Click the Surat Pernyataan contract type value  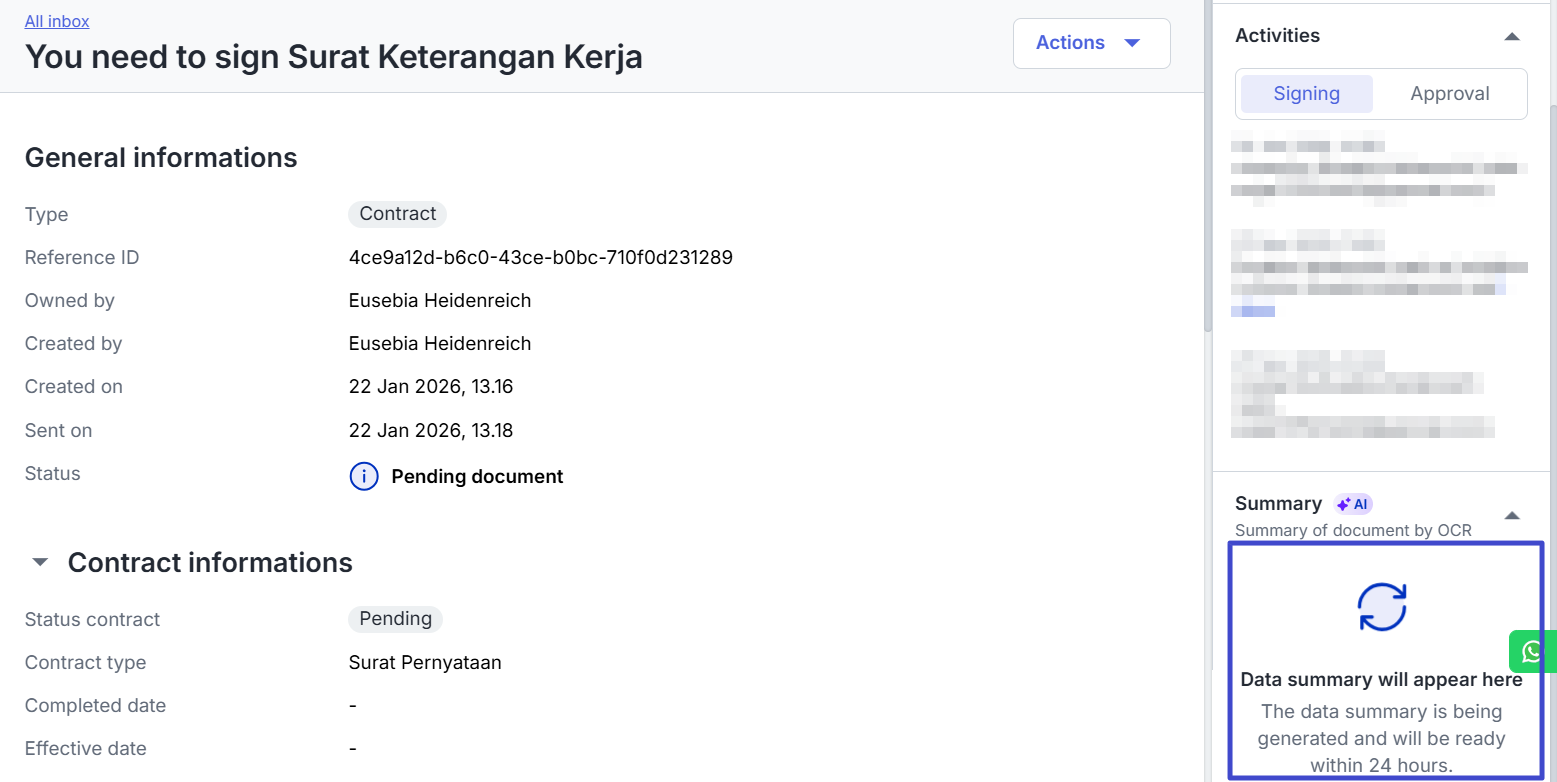click(x=424, y=662)
